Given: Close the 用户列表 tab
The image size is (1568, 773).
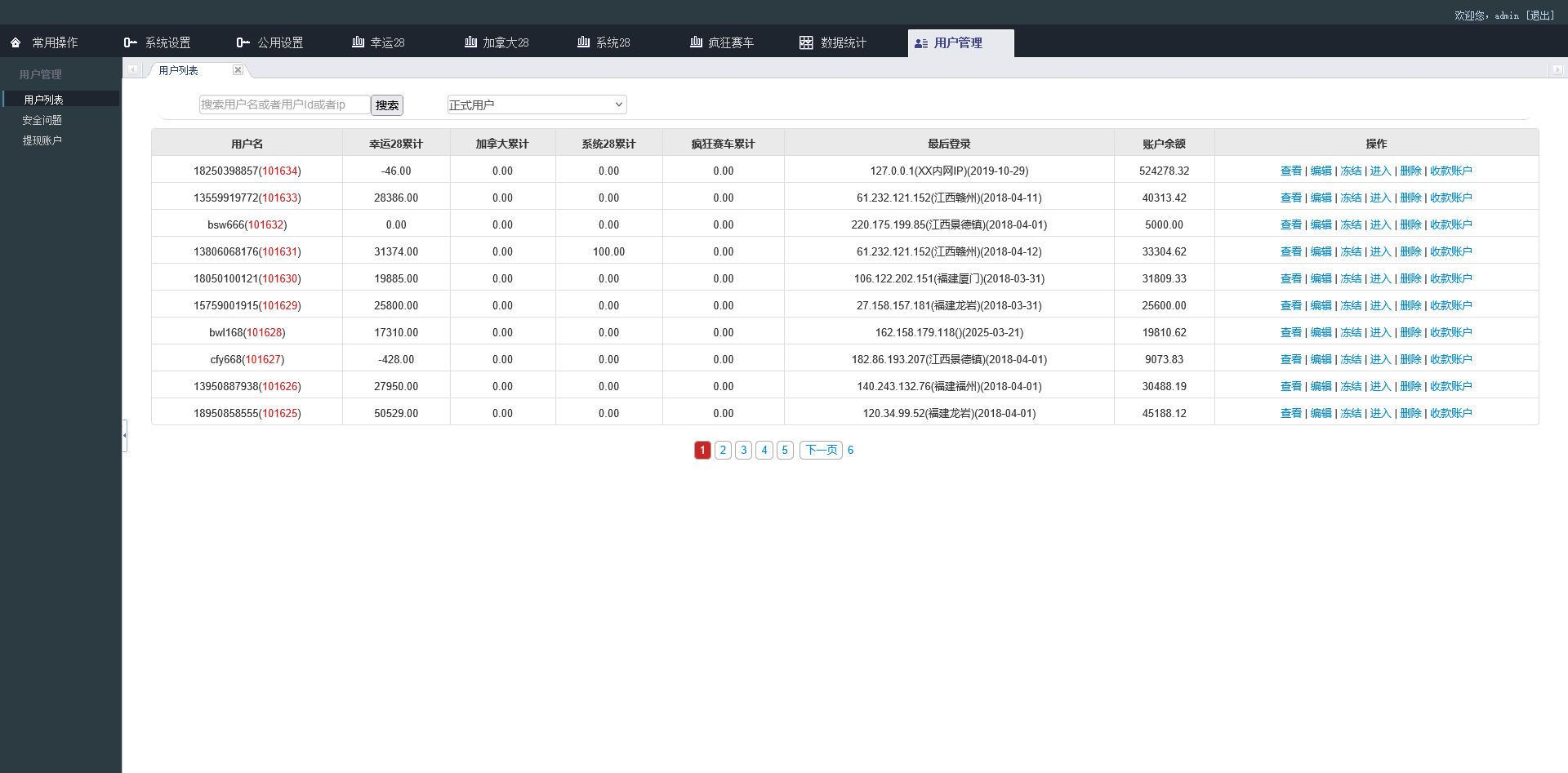Looking at the screenshot, I should click(x=238, y=70).
